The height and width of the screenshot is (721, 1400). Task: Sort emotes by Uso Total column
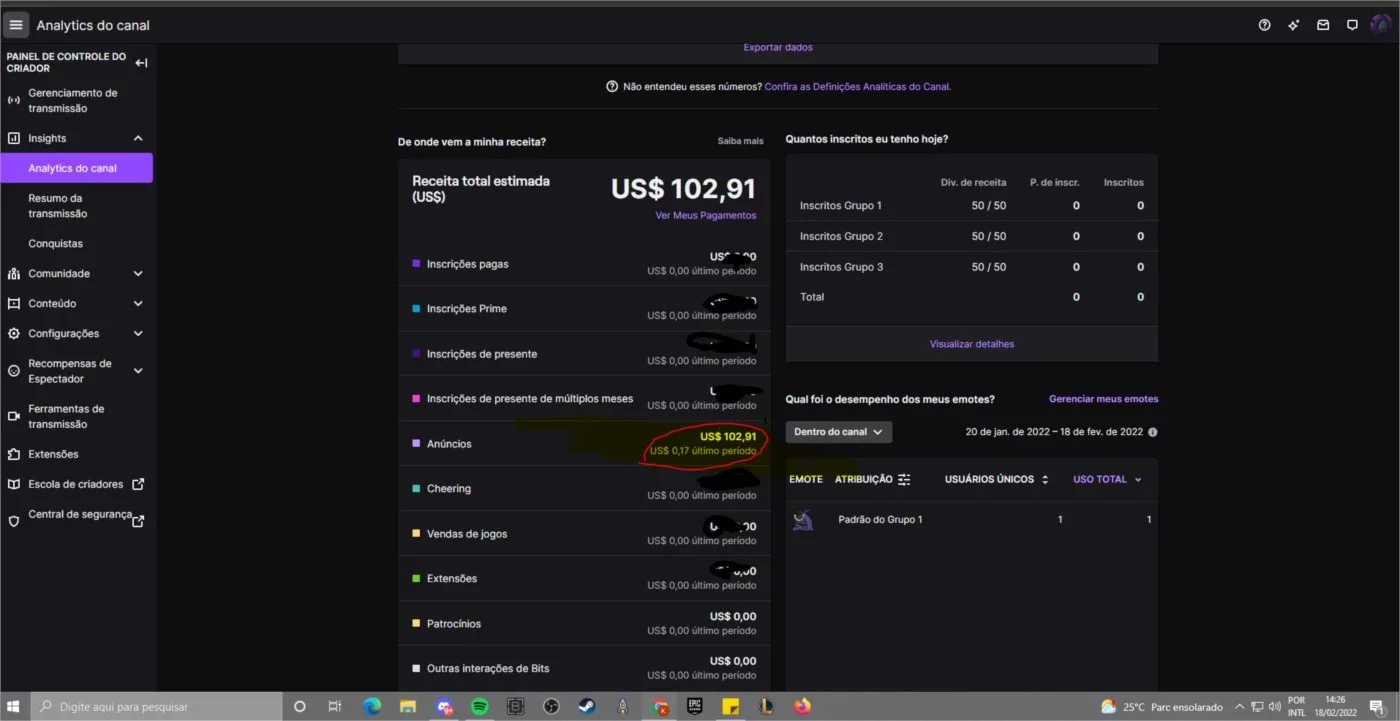pyautogui.click(x=1107, y=479)
